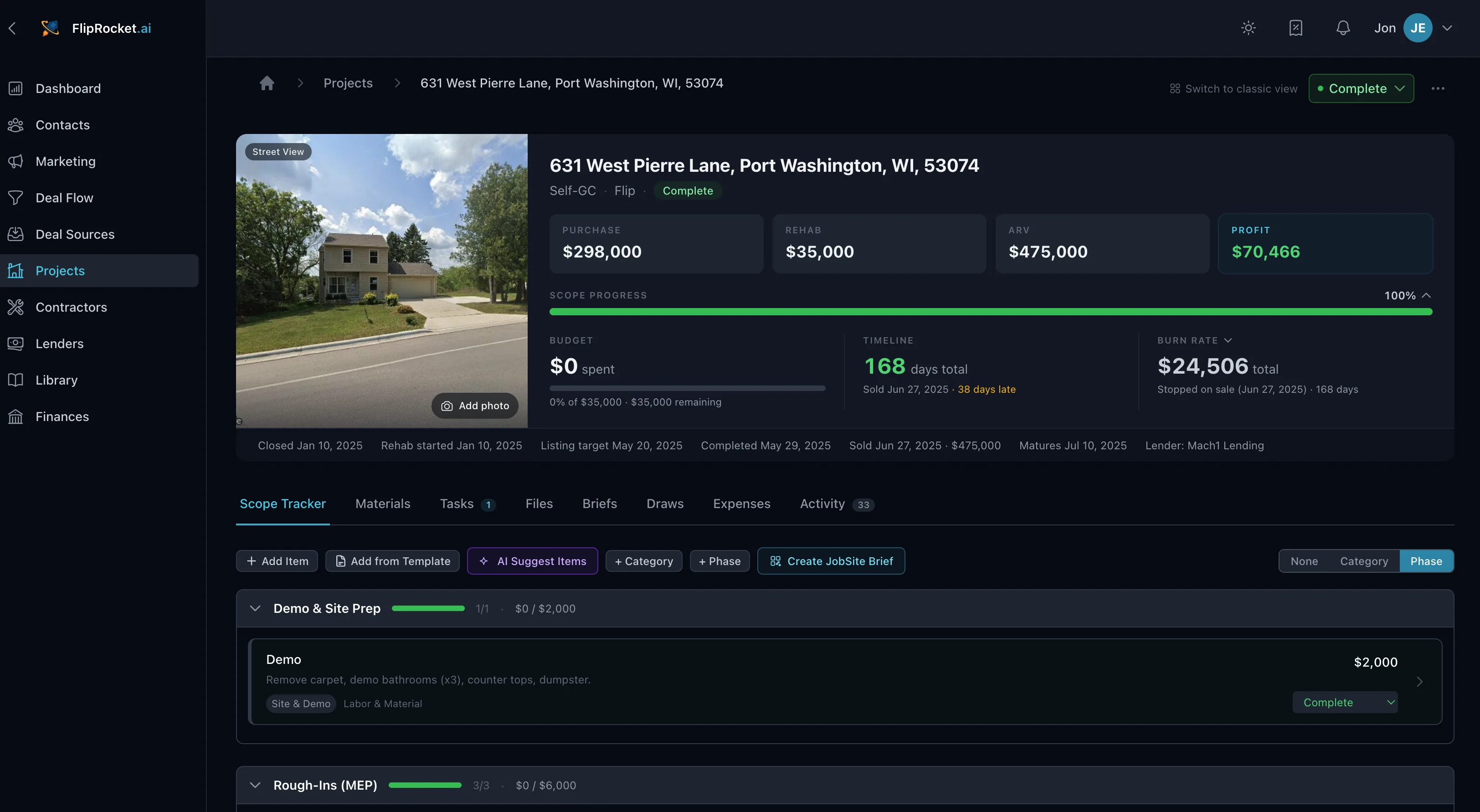The height and width of the screenshot is (812, 1480).
Task: Open the three-dot more options menu
Action: [x=1438, y=88]
